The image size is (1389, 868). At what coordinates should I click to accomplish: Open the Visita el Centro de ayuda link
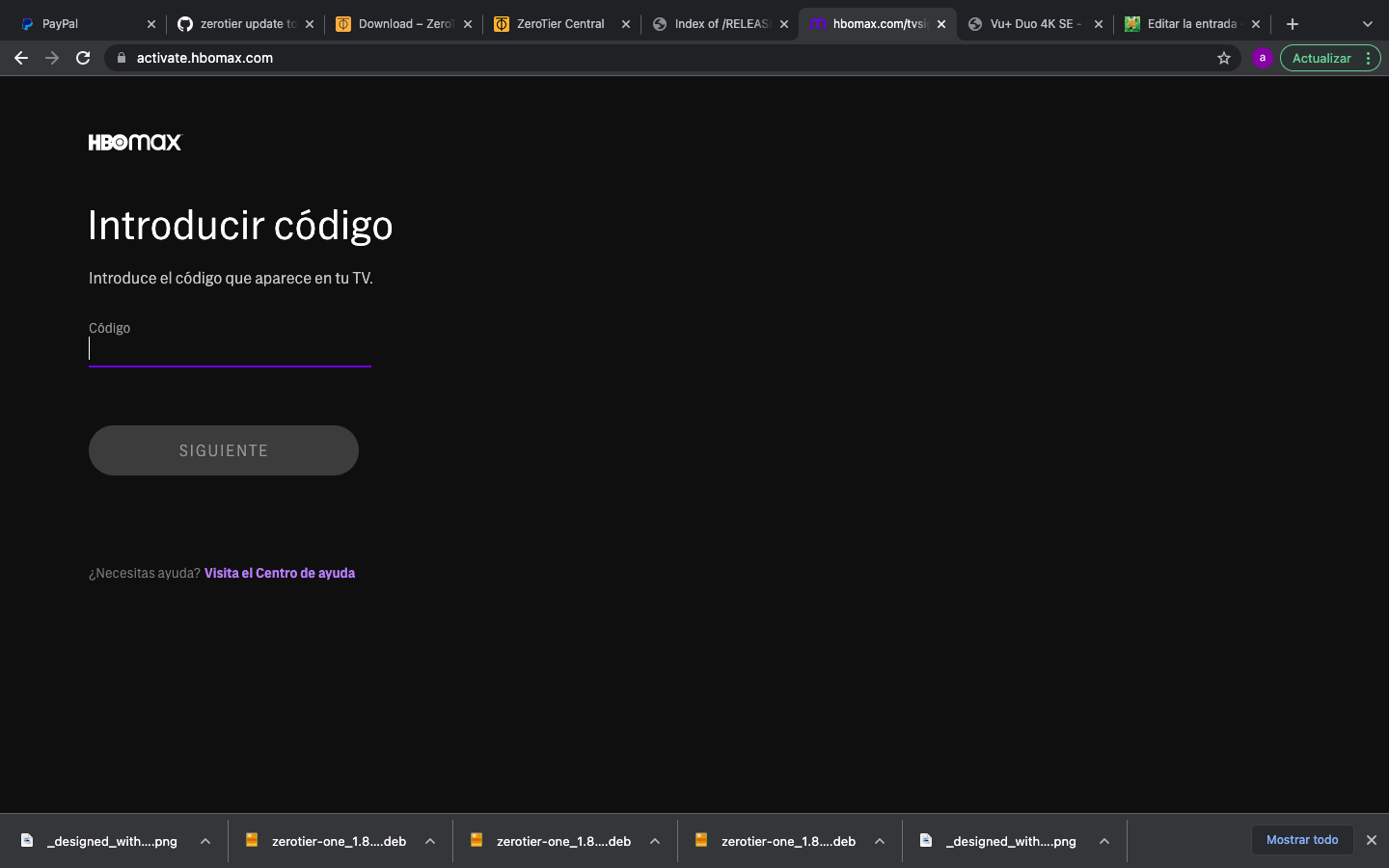point(280,573)
